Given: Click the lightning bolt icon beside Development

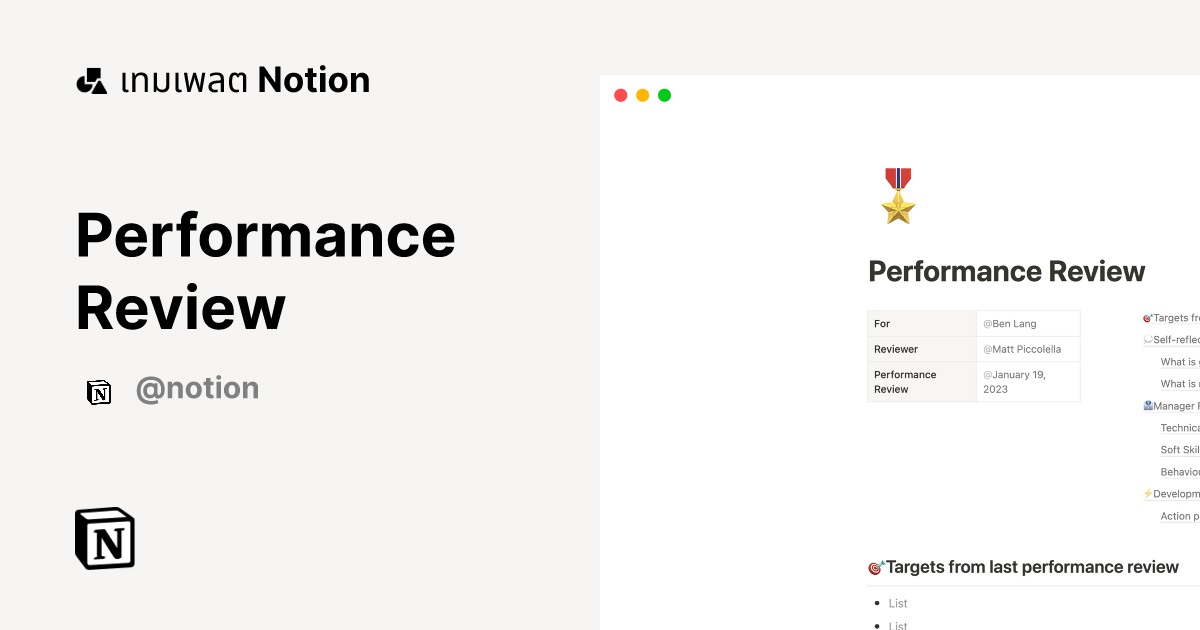Looking at the screenshot, I should [1148, 493].
